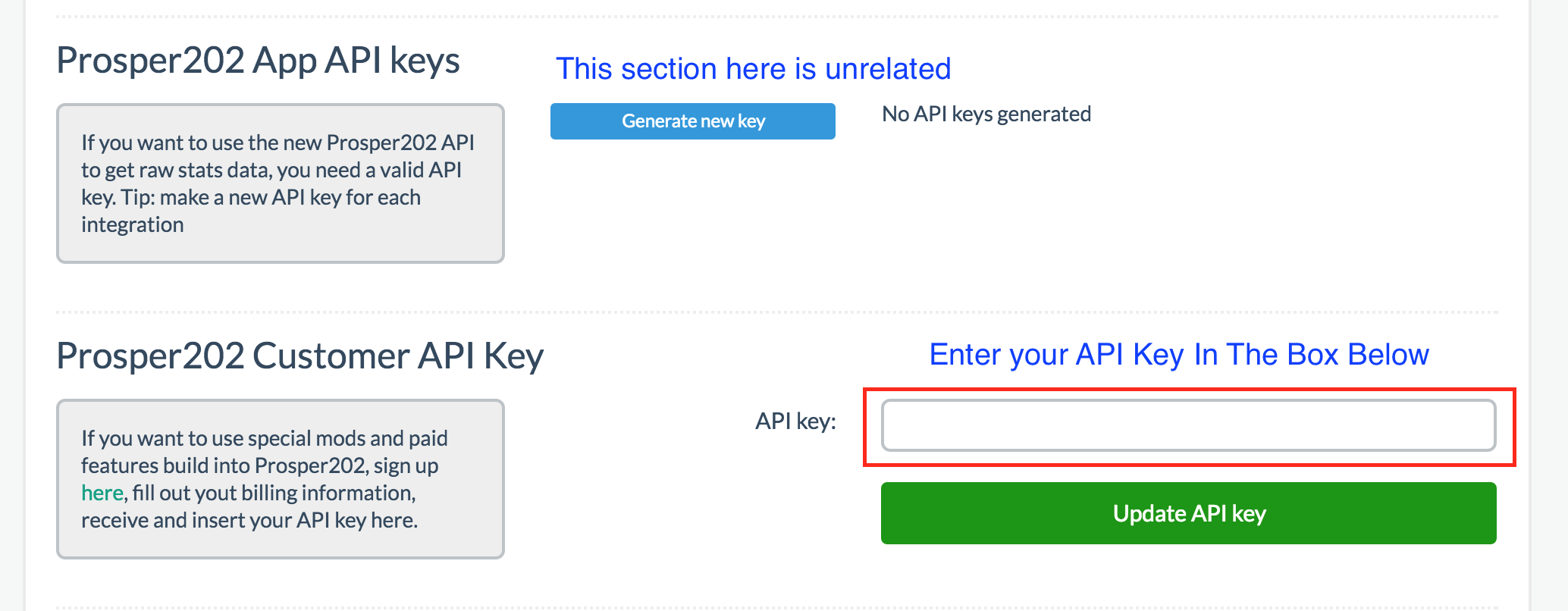Screen dimensions: 1568x611
Task: Select the 'No API keys generated' message
Action: [986, 114]
